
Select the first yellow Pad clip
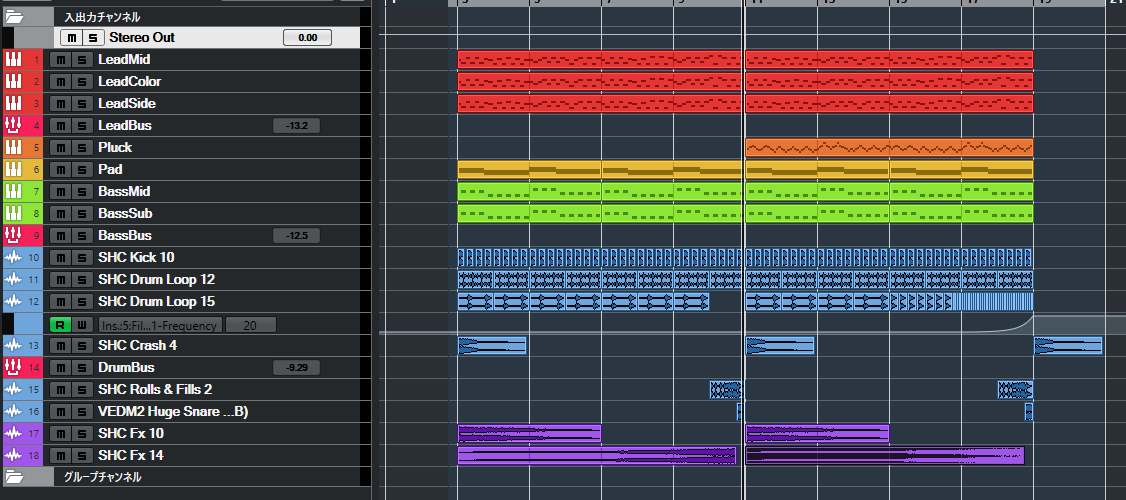[x=529, y=170]
